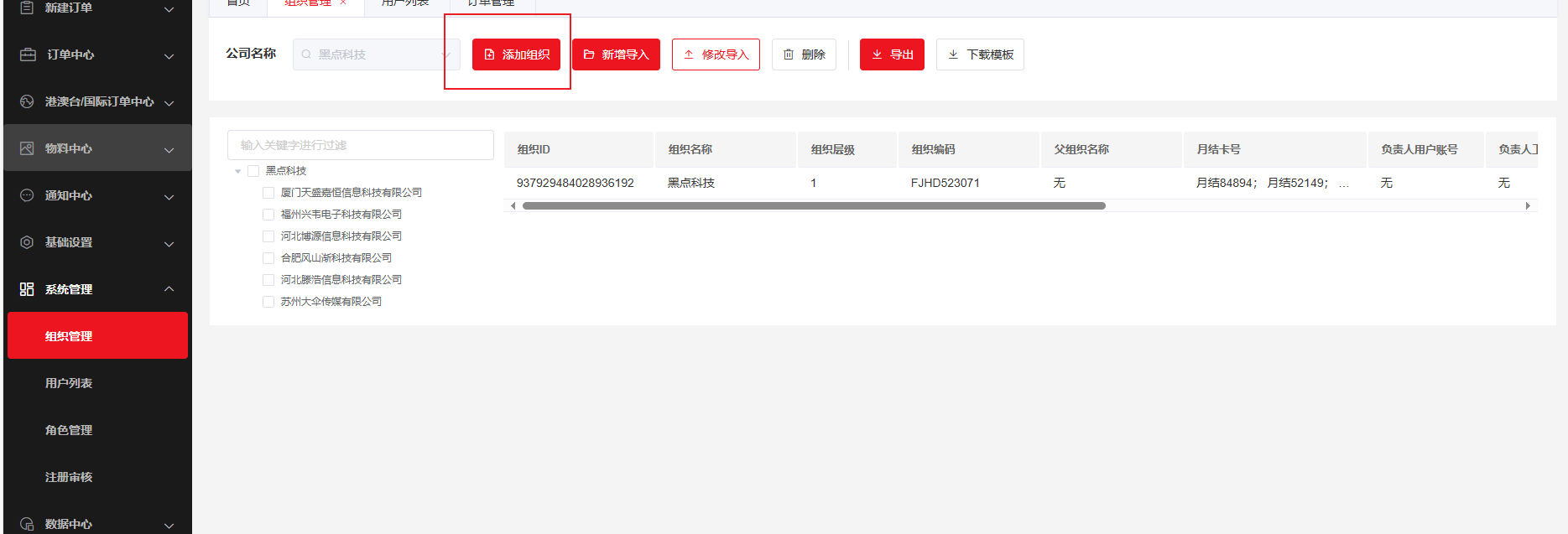Click the 父组织名称 column header

(1112, 149)
